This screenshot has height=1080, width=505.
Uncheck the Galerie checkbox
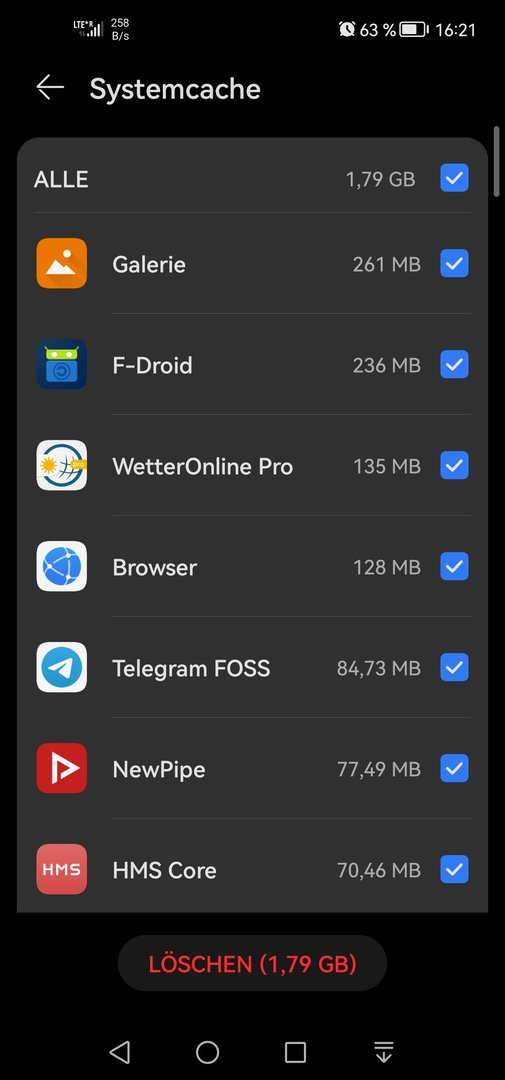pos(455,263)
